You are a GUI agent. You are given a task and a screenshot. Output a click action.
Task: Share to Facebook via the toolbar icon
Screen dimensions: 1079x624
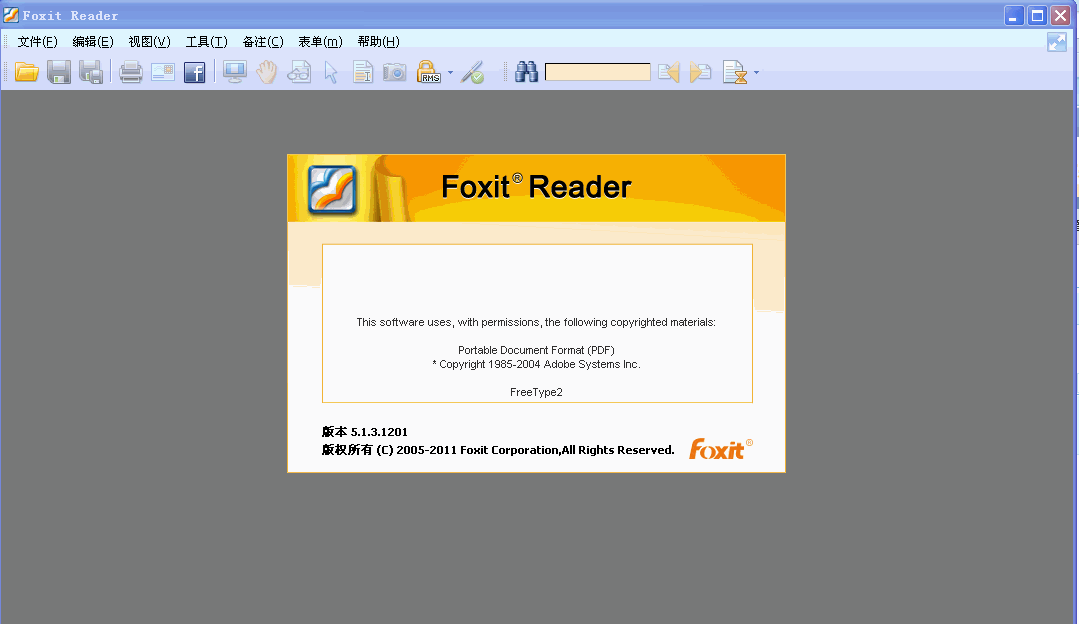[x=194, y=71]
